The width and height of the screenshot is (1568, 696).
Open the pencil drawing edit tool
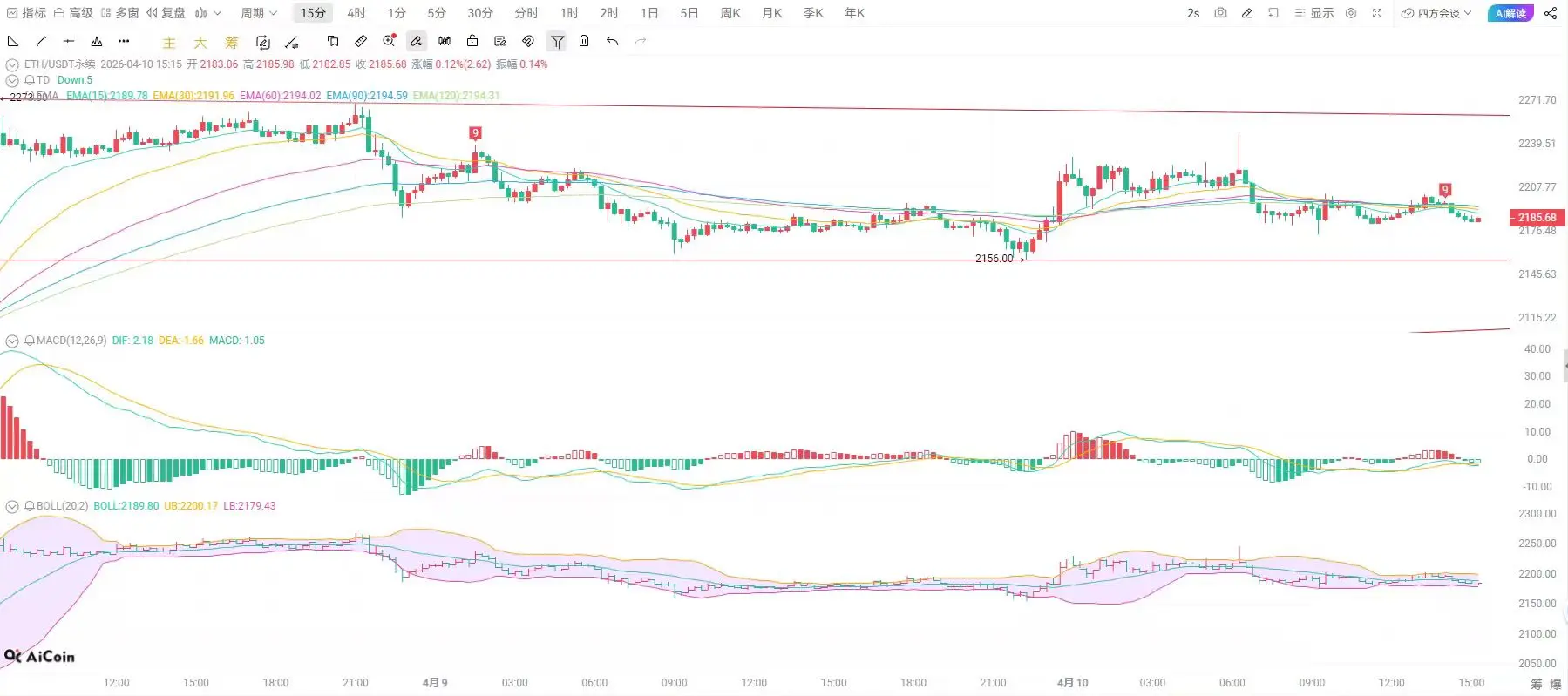point(1247,13)
